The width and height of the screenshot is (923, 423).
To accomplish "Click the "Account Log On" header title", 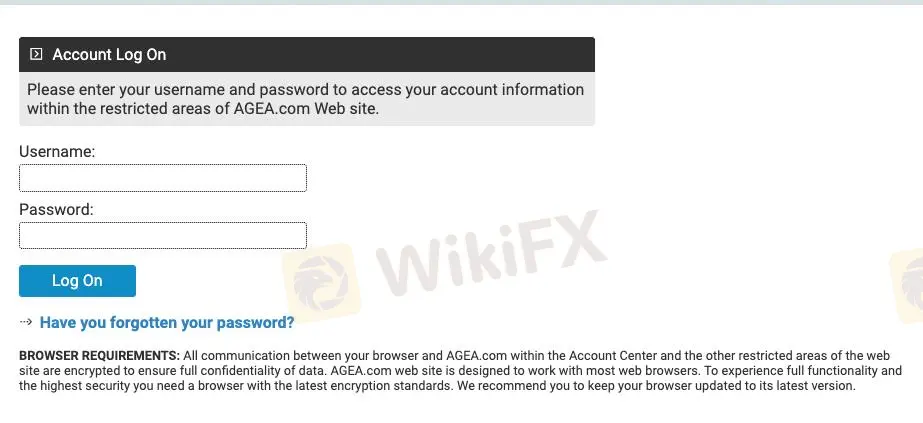I will point(109,54).
